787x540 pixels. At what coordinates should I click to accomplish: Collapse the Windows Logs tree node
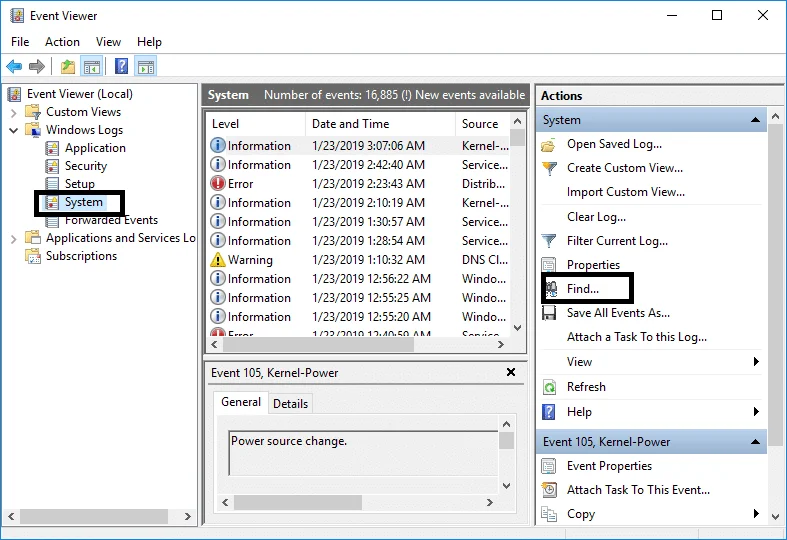point(14,130)
